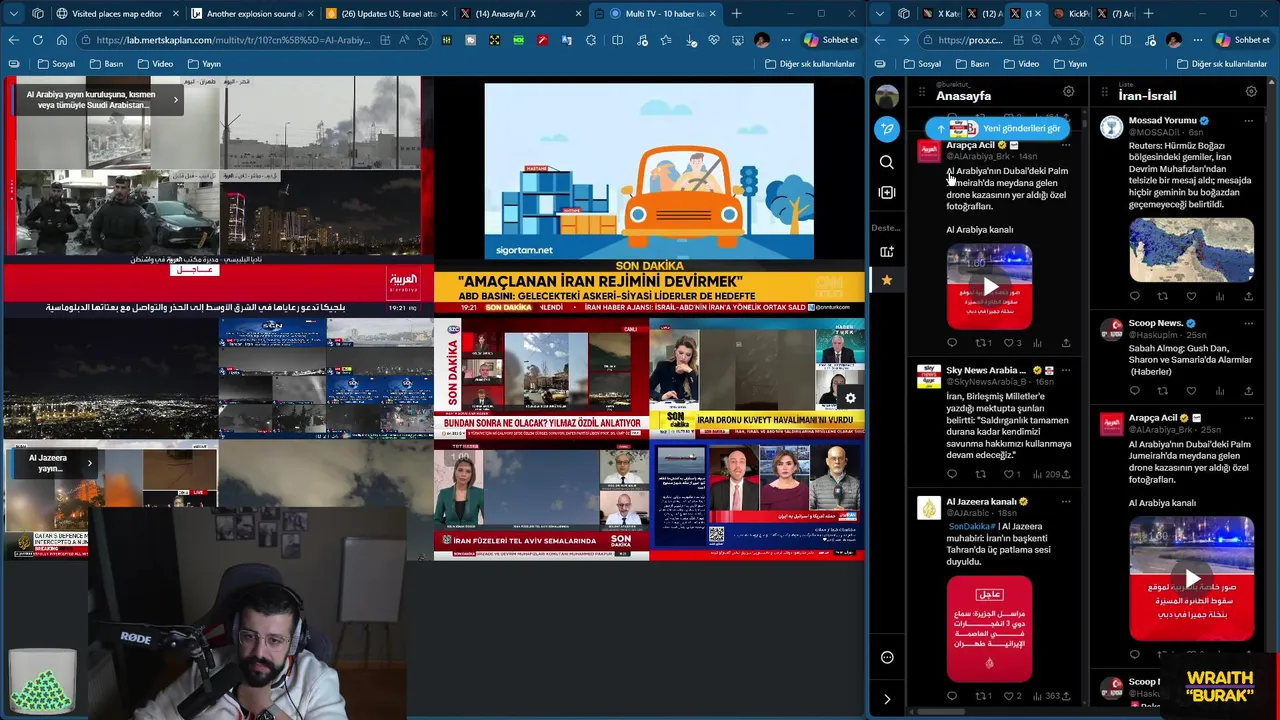Reload page in left browser window
This screenshot has width=1280, height=720.
(x=38, y=40)
